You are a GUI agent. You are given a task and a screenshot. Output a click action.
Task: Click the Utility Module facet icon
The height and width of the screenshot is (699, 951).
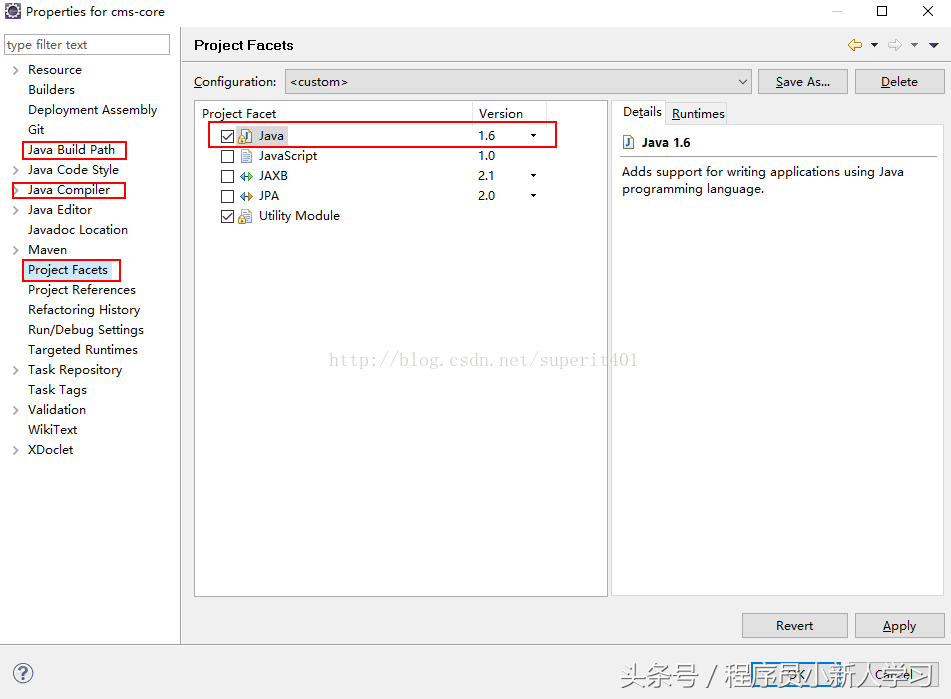pos(245,216)
